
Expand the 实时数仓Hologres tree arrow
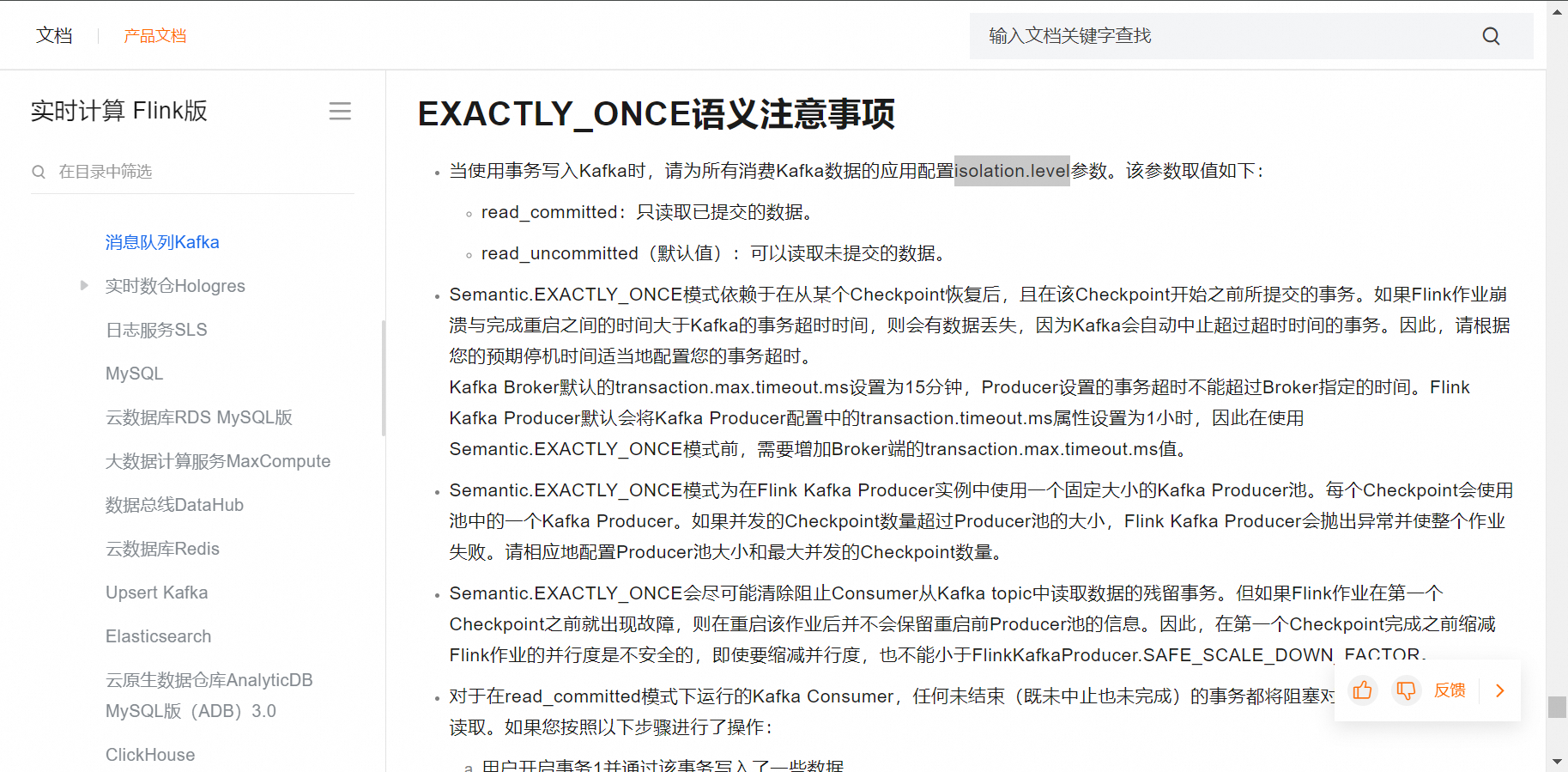coord(84,285)
